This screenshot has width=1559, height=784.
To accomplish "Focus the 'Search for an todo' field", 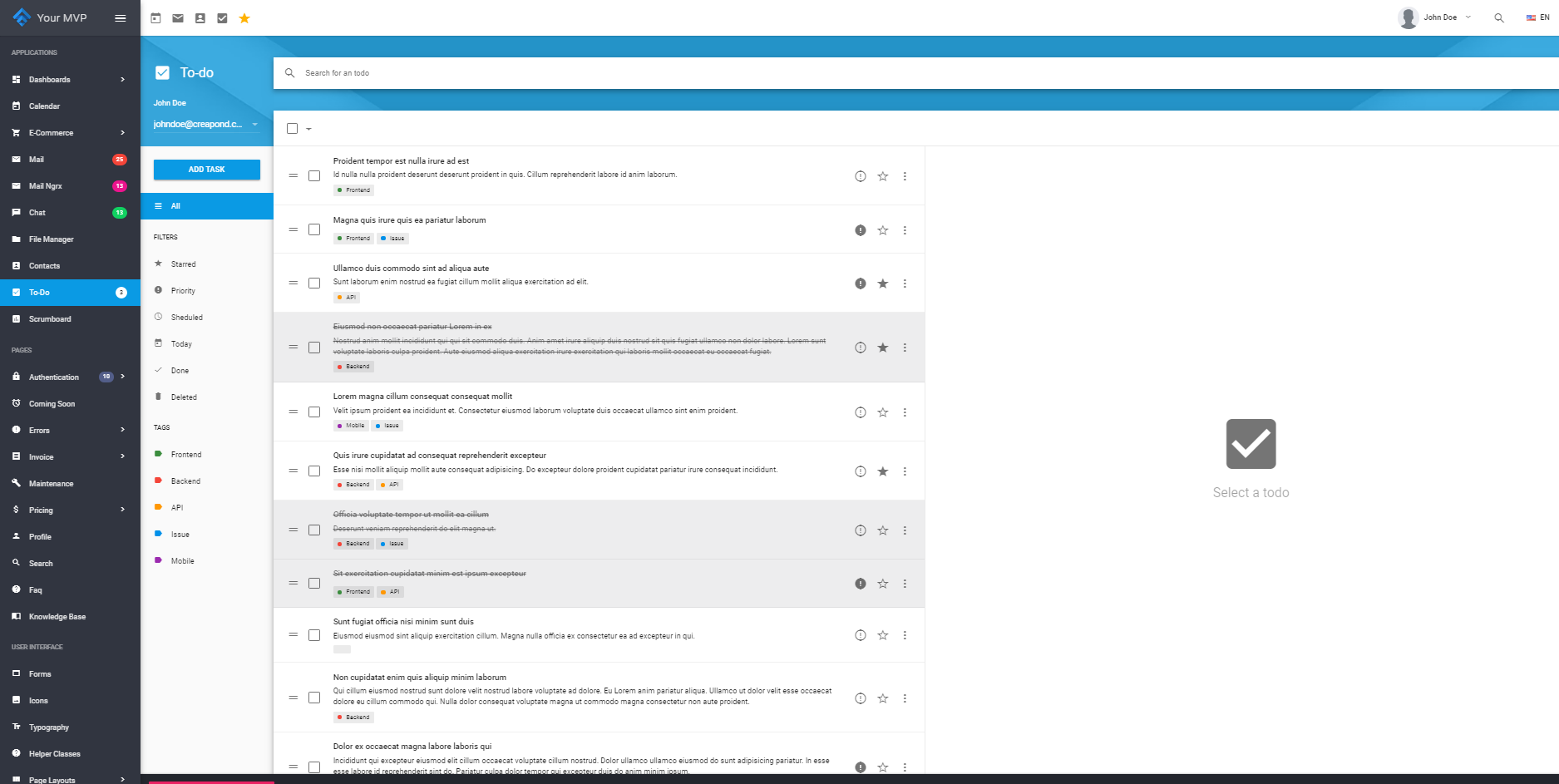I will coord(916,73).
